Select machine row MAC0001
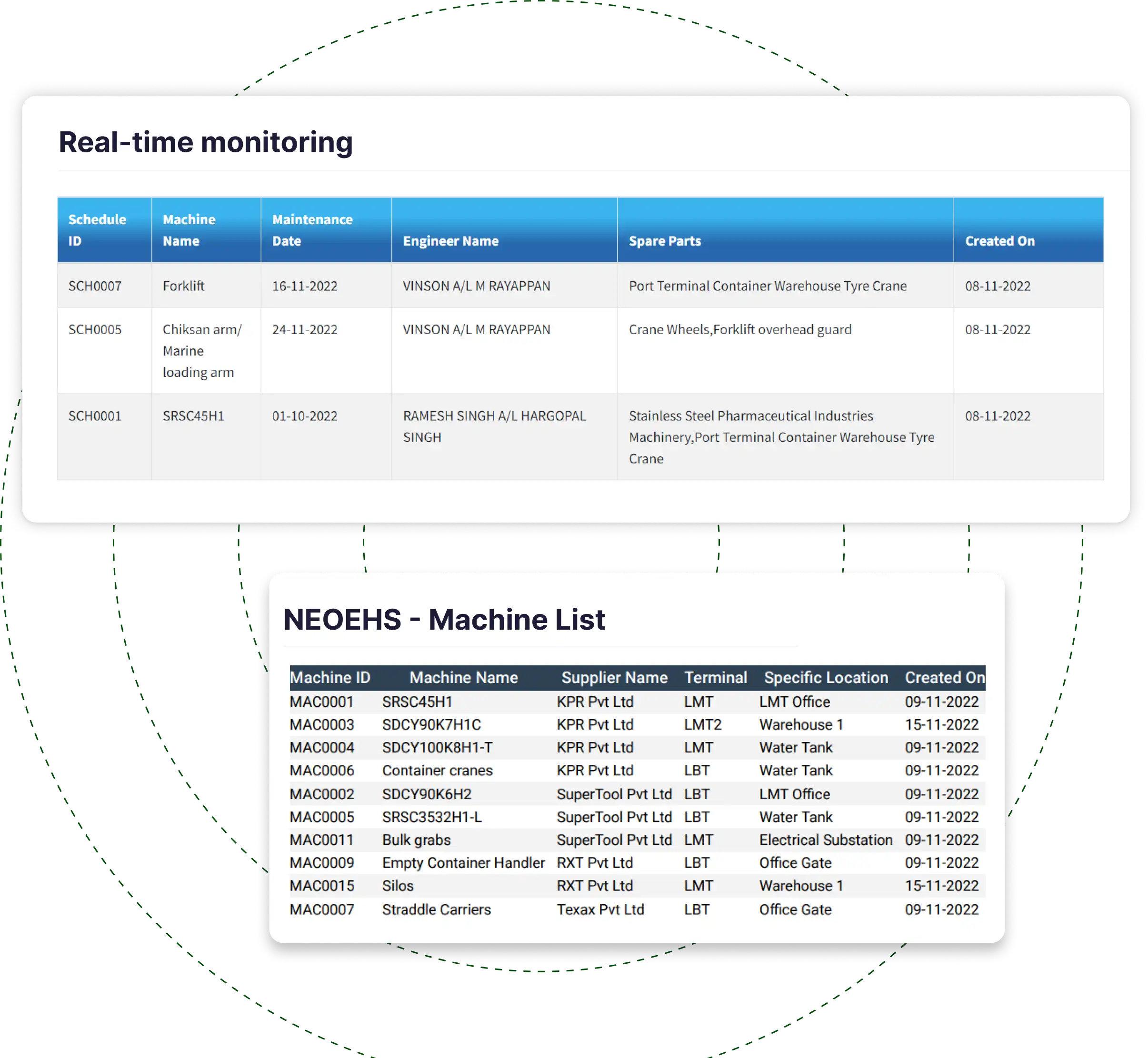Screen dimensions: 1148x1058 pos(638,702)
